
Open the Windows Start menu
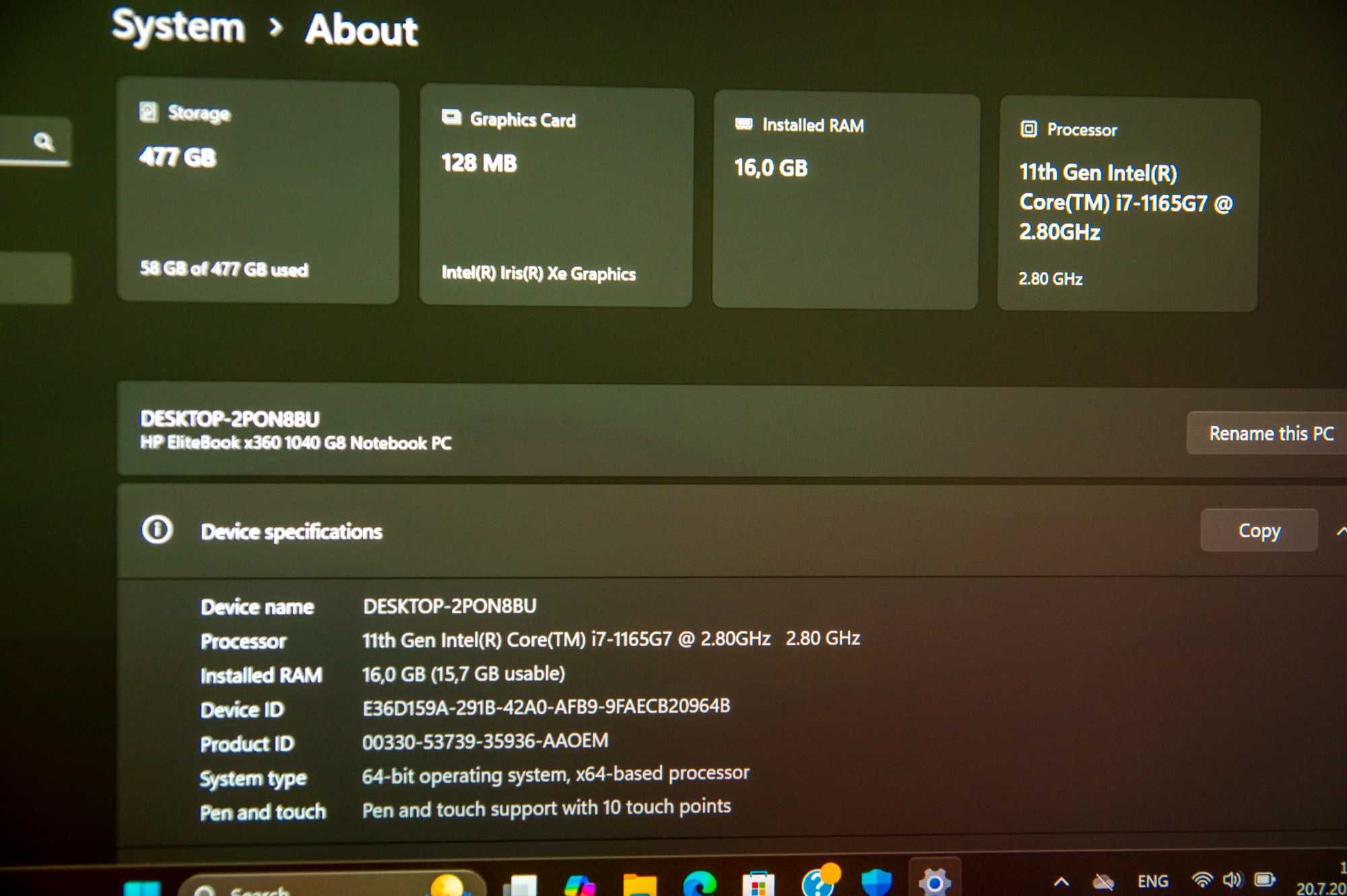[142, 887]
